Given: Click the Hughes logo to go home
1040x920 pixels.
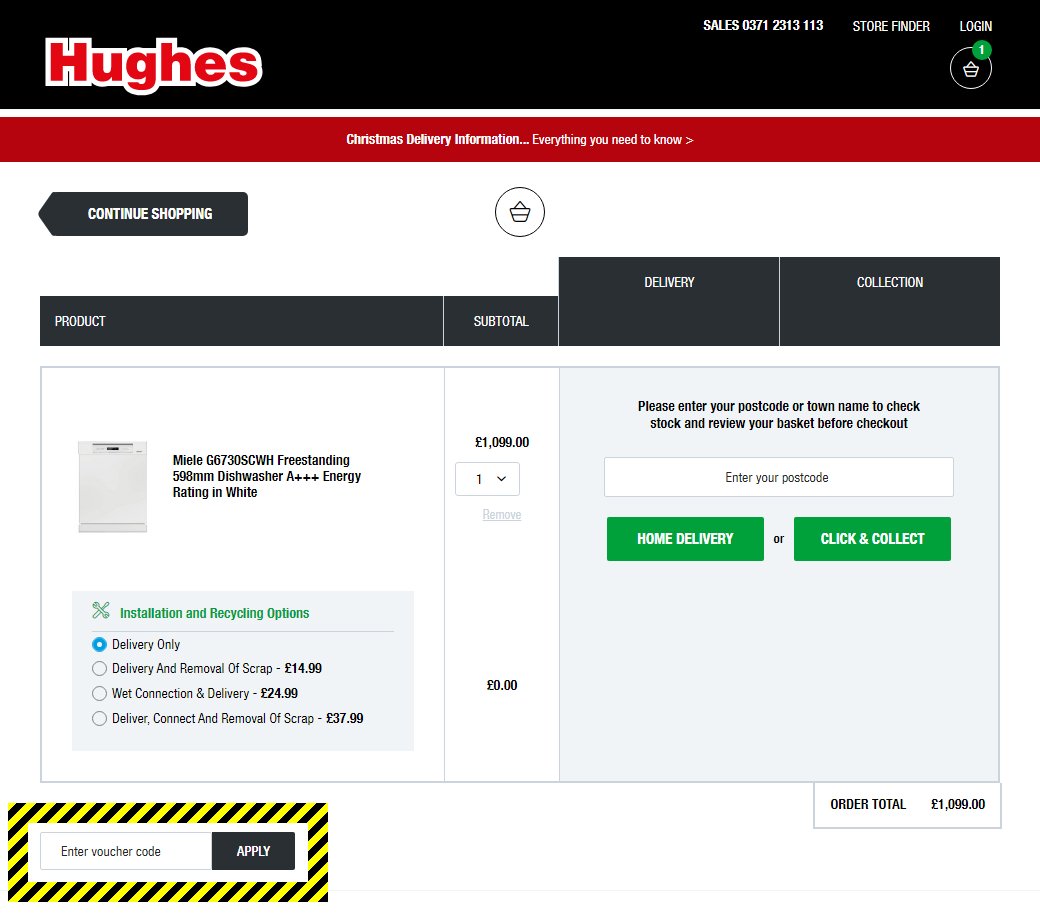Looking at the screenshot, I should click(x=151, y=66).
